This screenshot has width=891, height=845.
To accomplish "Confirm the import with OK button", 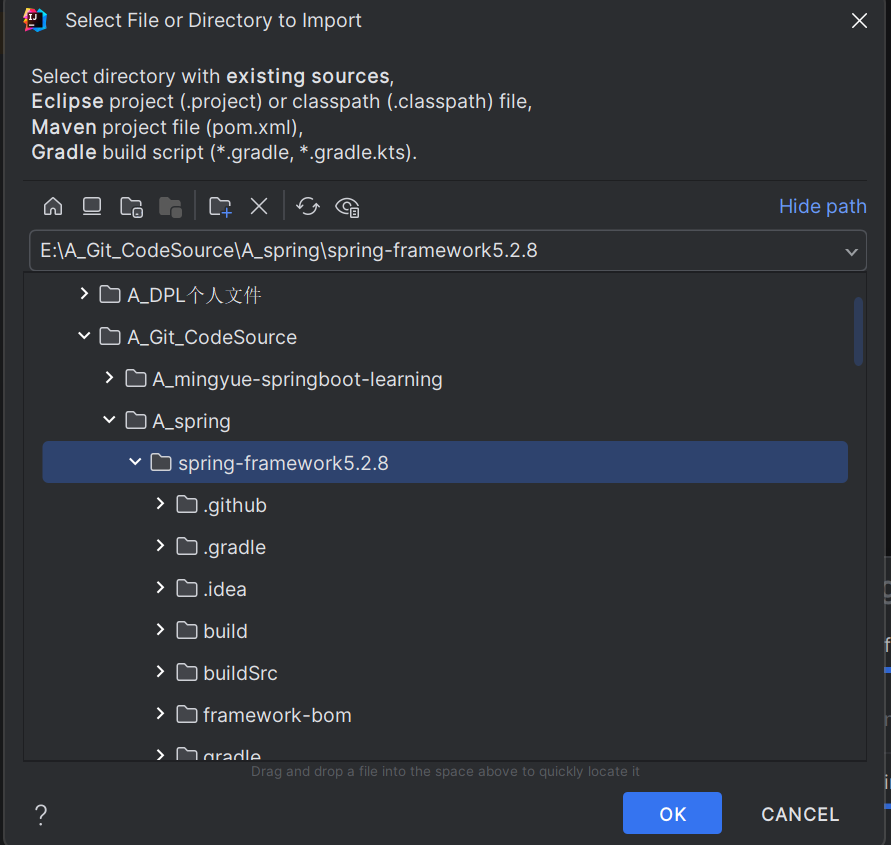I will [672, 813].
